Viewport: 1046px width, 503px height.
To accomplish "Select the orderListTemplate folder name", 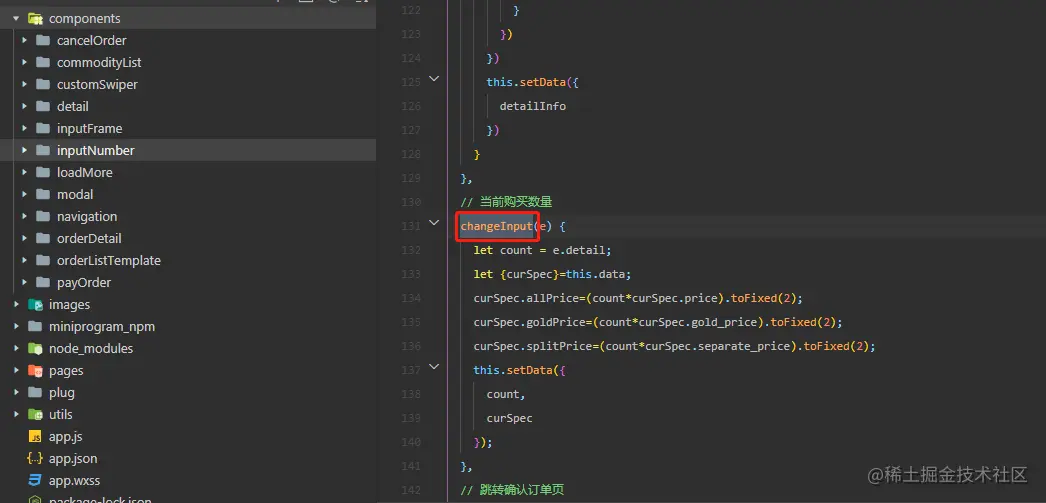I will click(109, 261).
